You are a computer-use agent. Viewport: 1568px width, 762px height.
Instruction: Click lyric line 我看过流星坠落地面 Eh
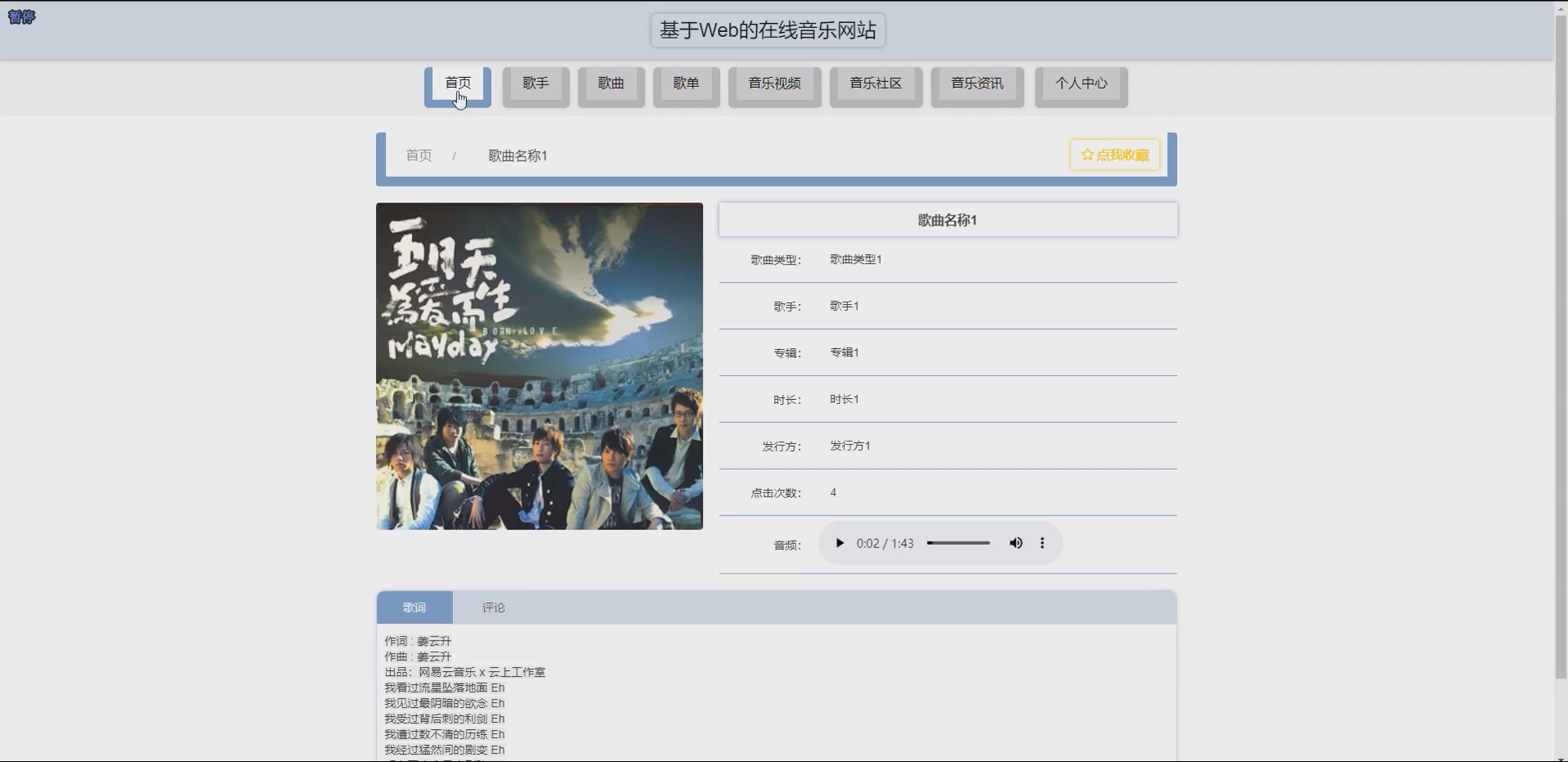tap(445, 688)
